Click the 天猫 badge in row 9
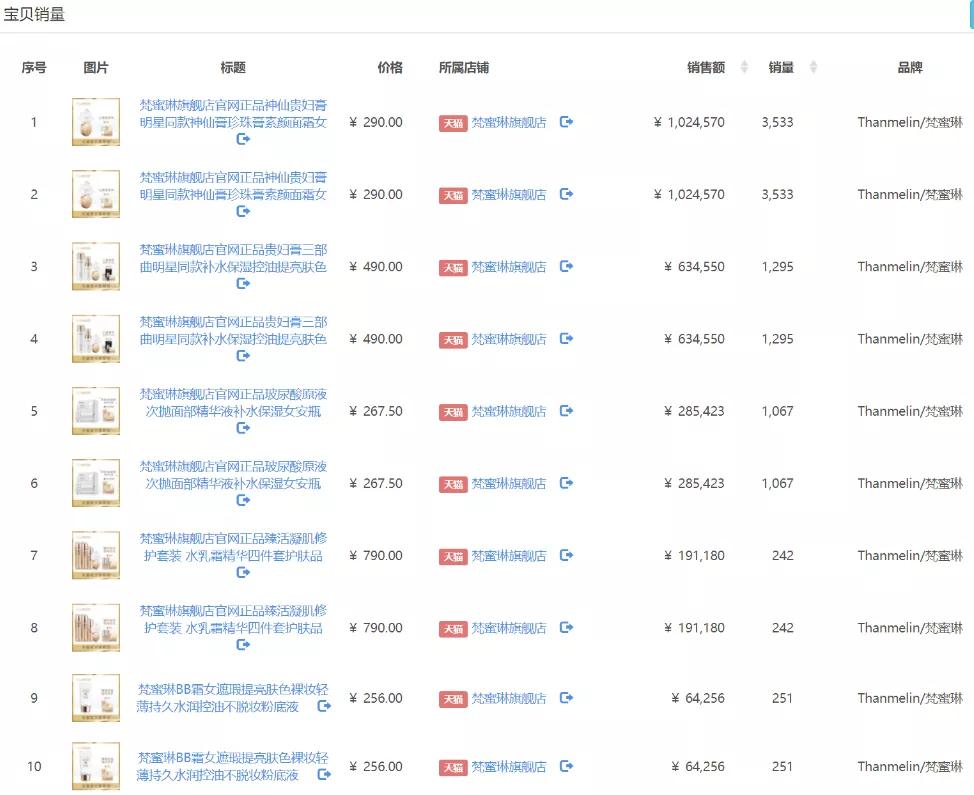The width and height of the screenshot is (974, 795). [453, 699]
